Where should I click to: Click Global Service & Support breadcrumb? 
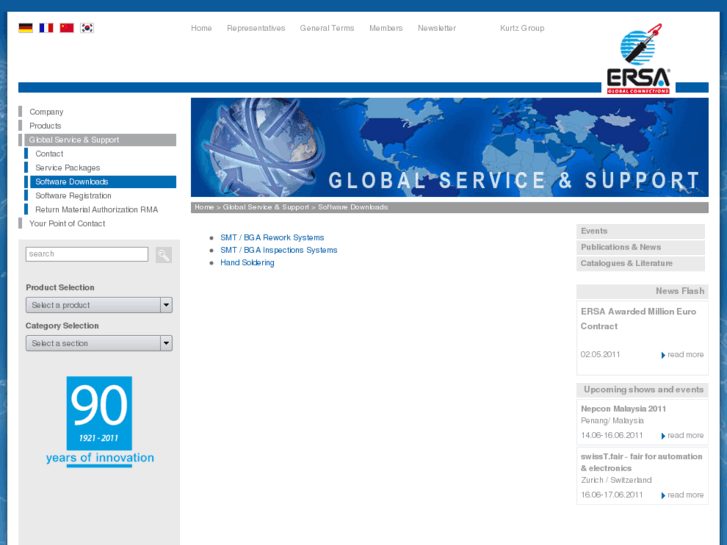coord(266,207)
